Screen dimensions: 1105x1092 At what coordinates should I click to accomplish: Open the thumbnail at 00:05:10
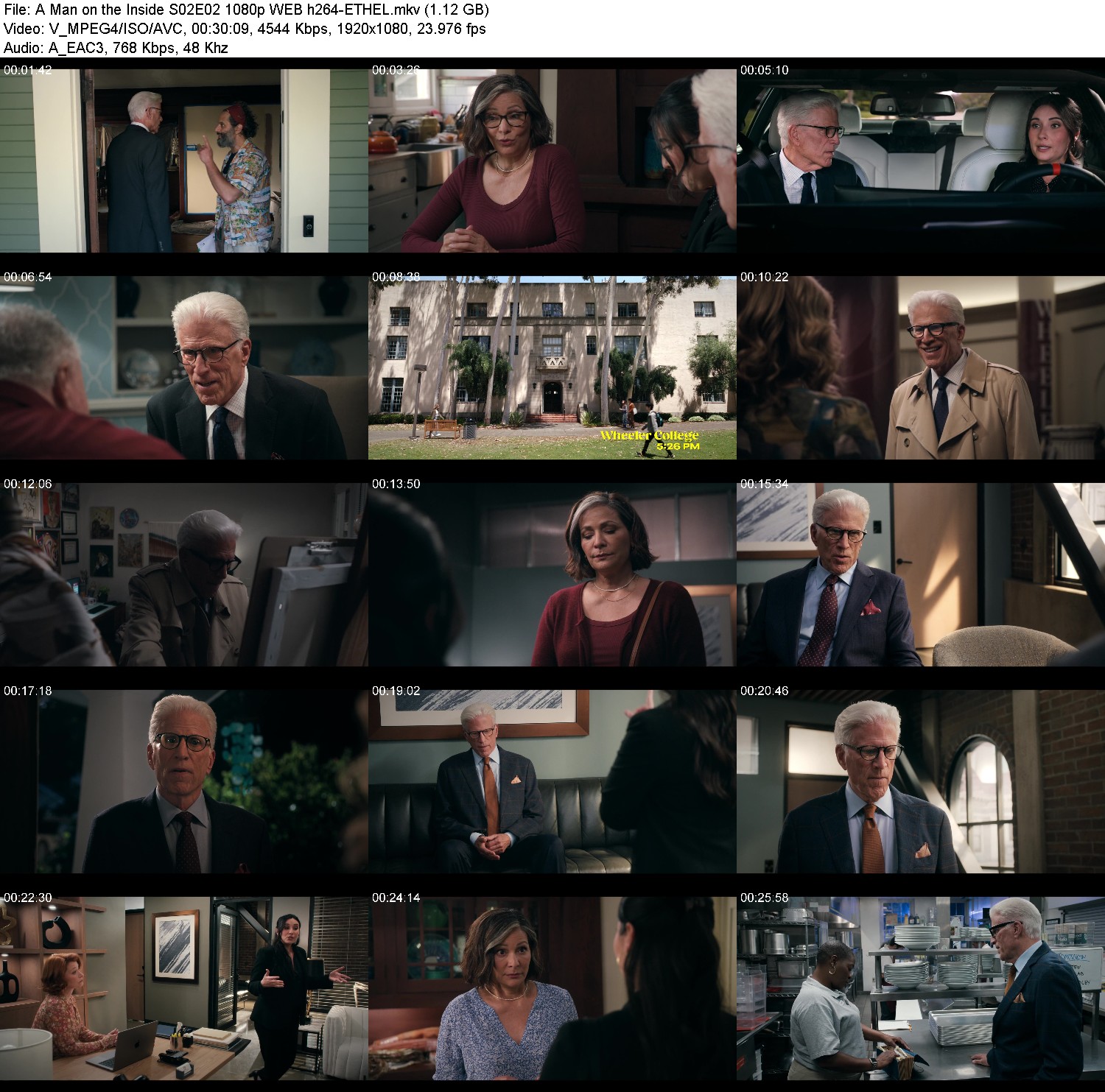921,161
